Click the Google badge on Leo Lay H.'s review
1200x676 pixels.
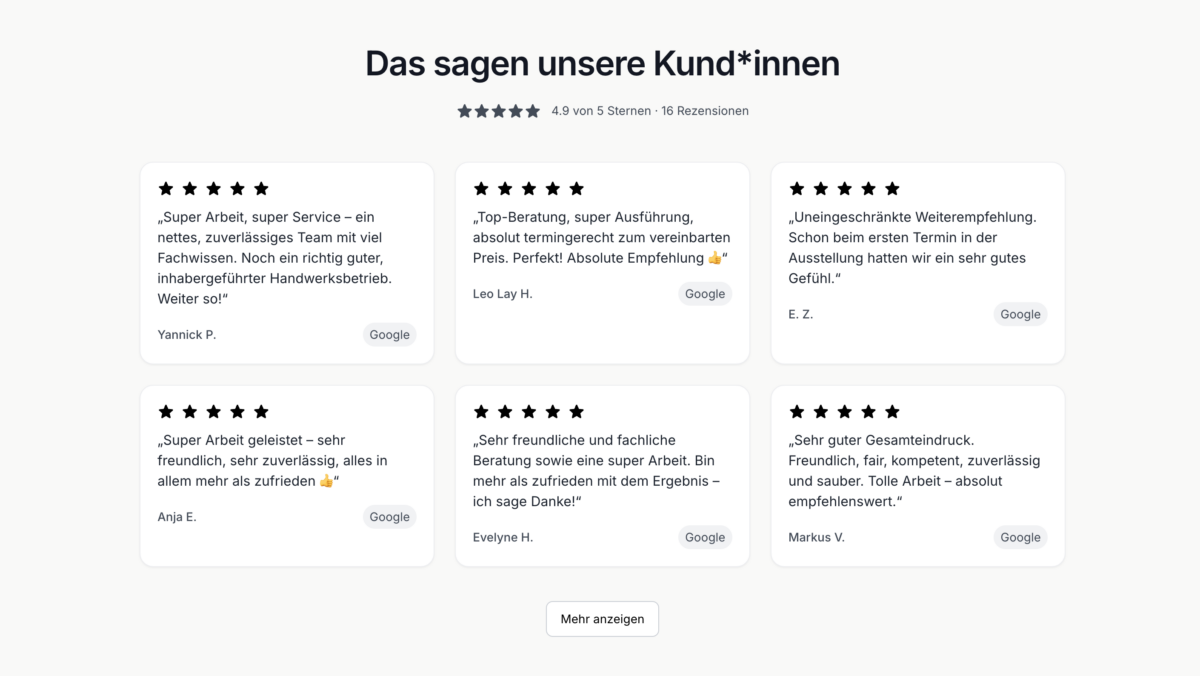[x=705, y=294]
